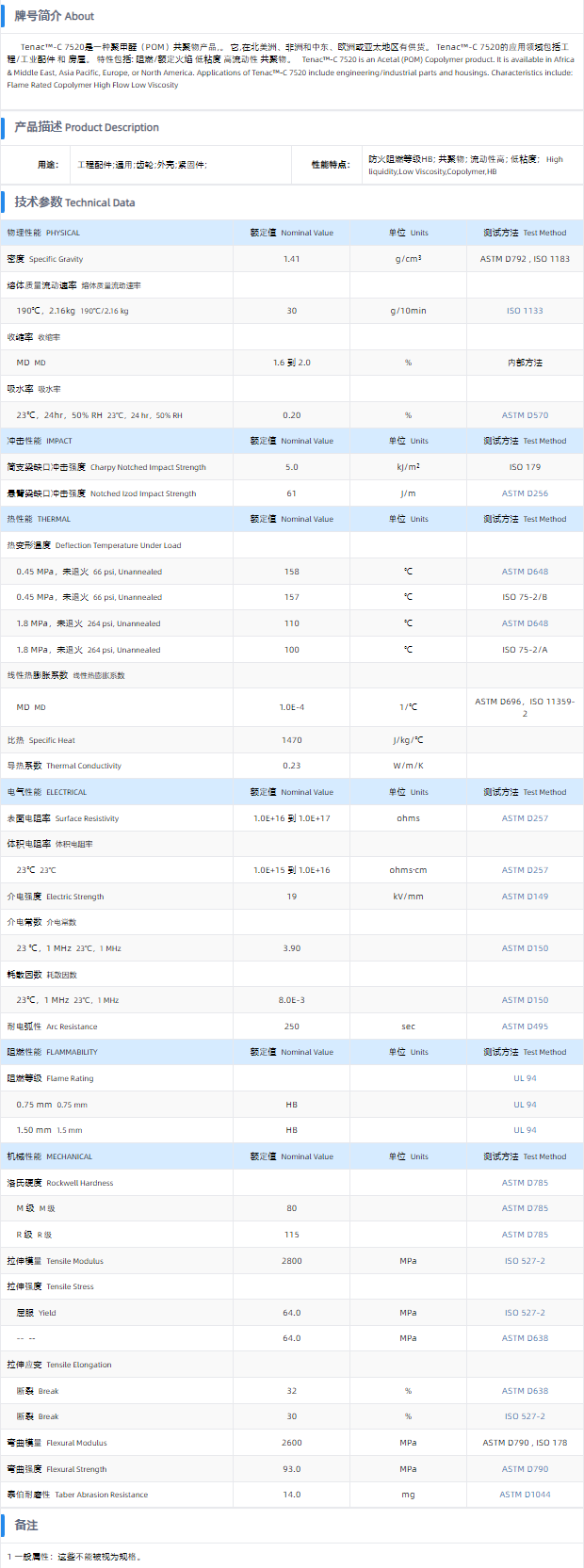This screenshot has width=584, height=1568.
Task: Open UL 94 link in the 1.50 mm row
Action: click(525, 1130)
